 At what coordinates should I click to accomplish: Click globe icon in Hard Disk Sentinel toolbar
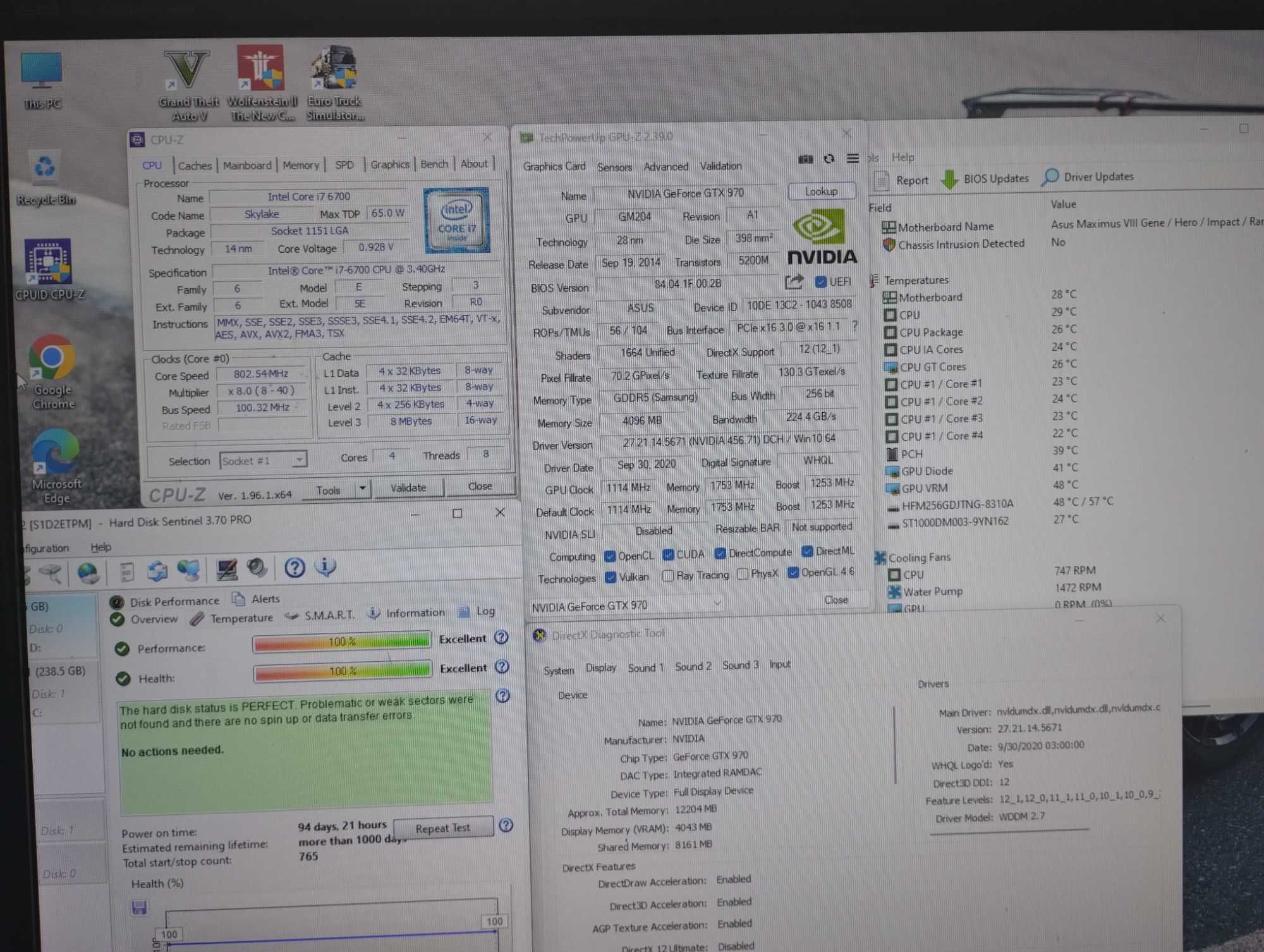pyautogui.click(x=88, y=573)
